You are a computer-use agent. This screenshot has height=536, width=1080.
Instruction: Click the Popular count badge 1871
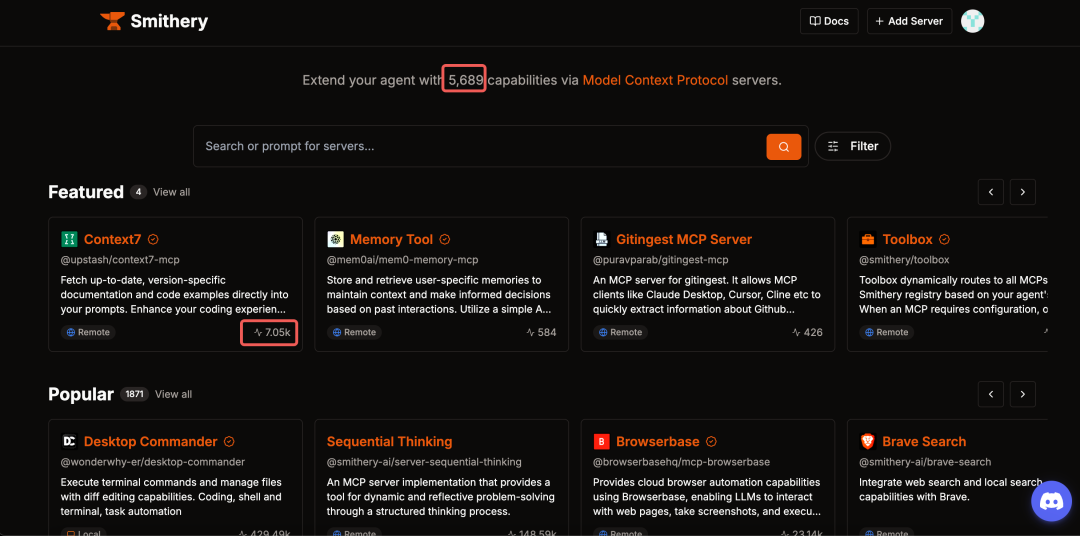click(x=134, y=394)
